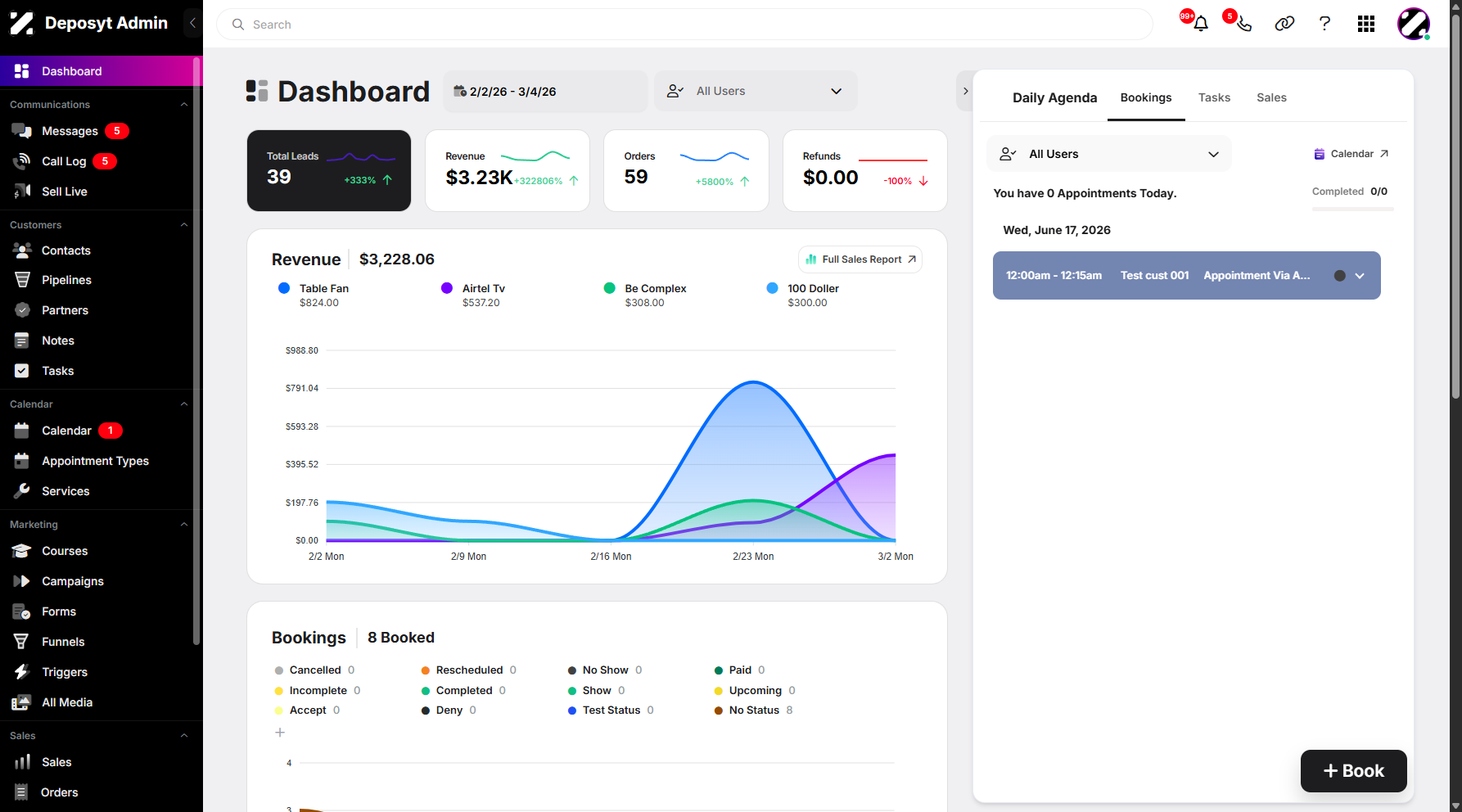Open the help question mark icon
Screen dimensions: 1462x812
coord(1324,24)
